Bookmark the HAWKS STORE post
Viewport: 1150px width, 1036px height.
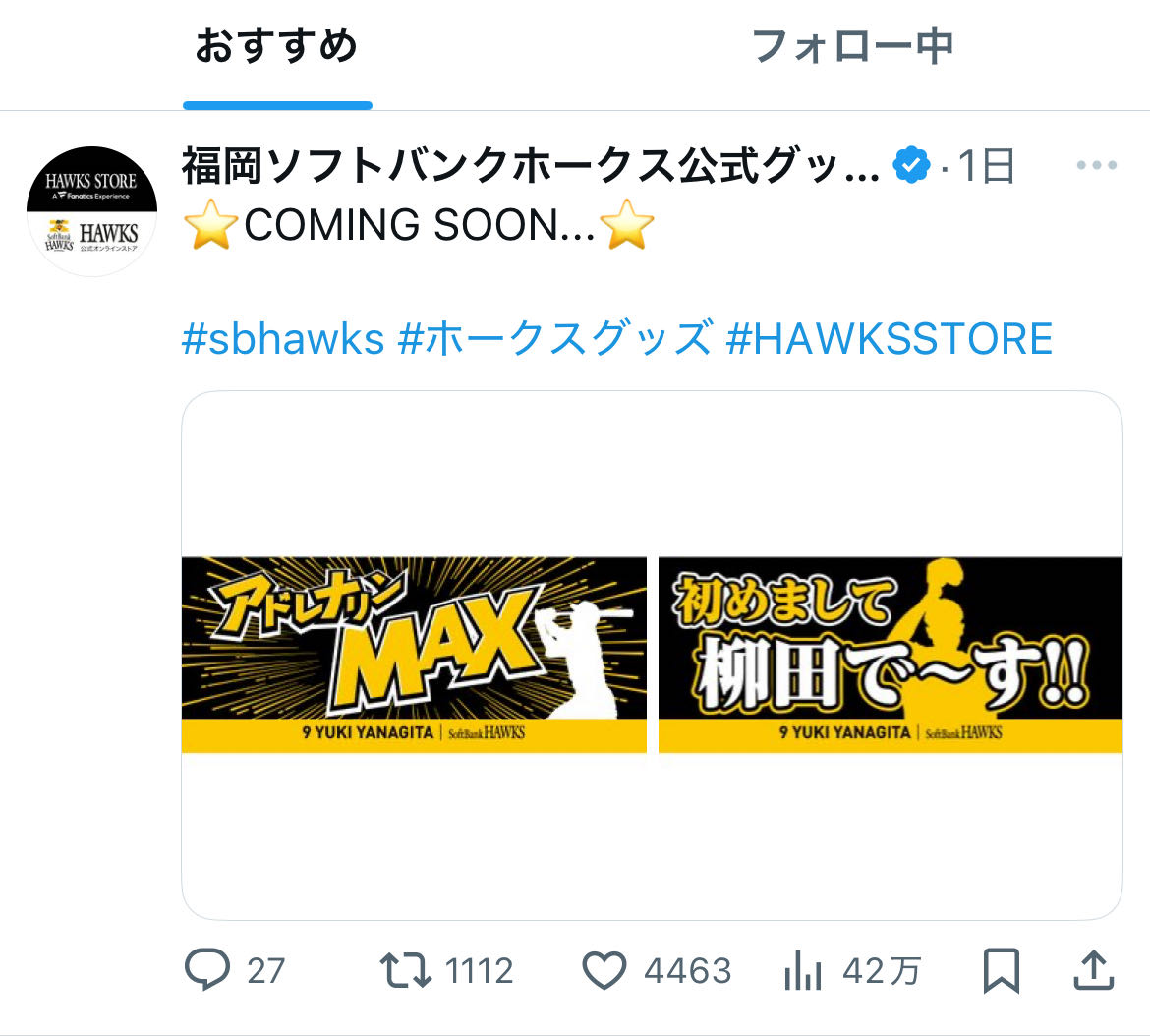[x=1002, y=970]
